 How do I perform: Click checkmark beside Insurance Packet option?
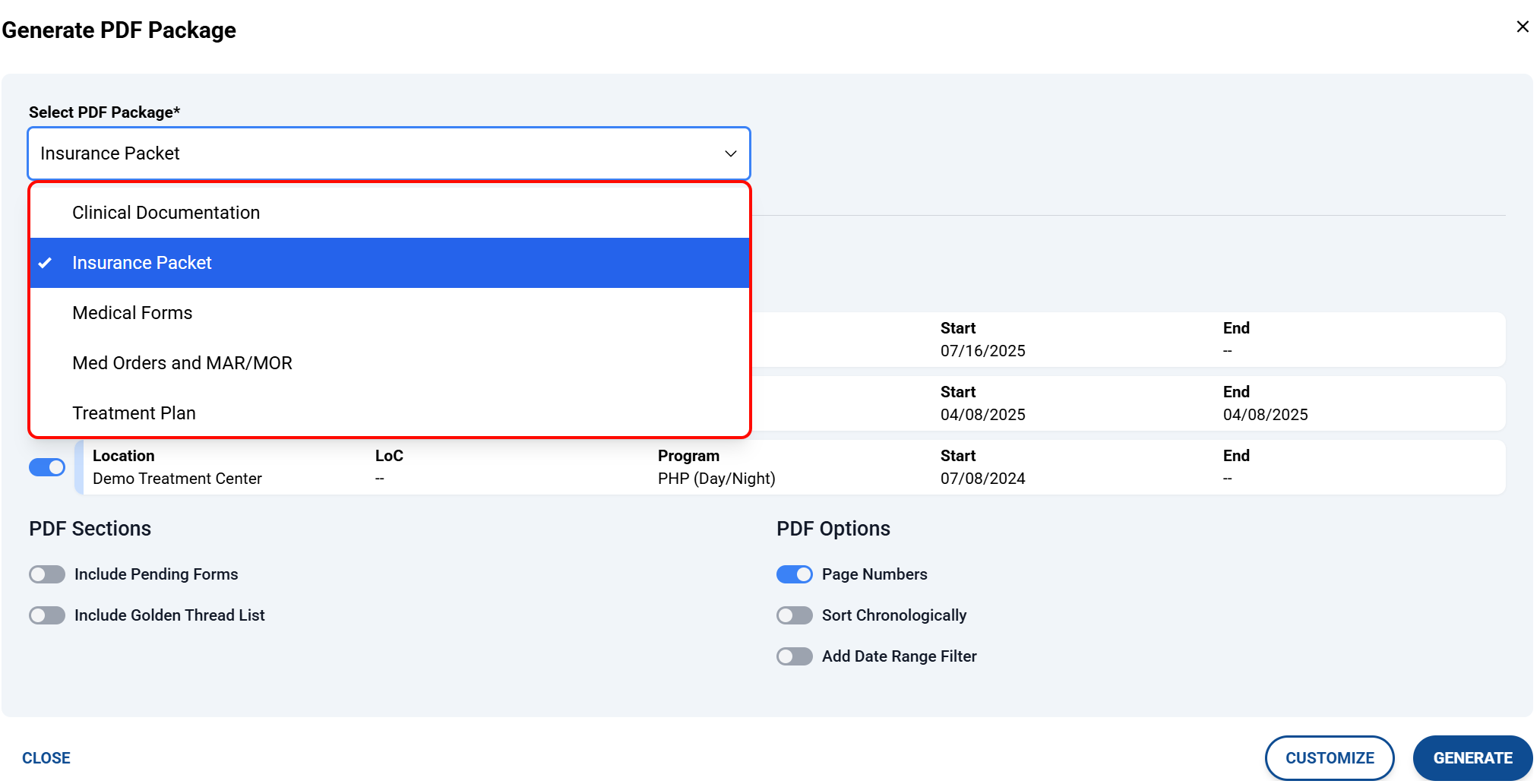pyautogui.click(x=46, y=263)
